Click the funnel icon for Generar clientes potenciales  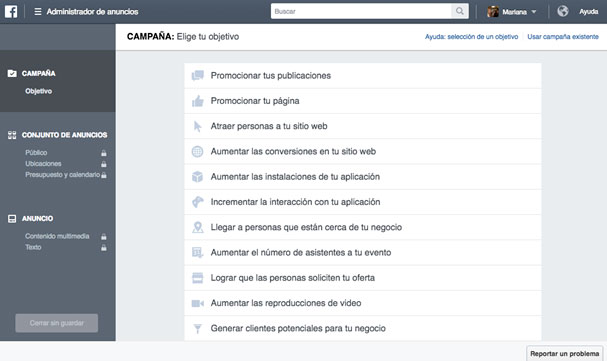click(197, 328)
